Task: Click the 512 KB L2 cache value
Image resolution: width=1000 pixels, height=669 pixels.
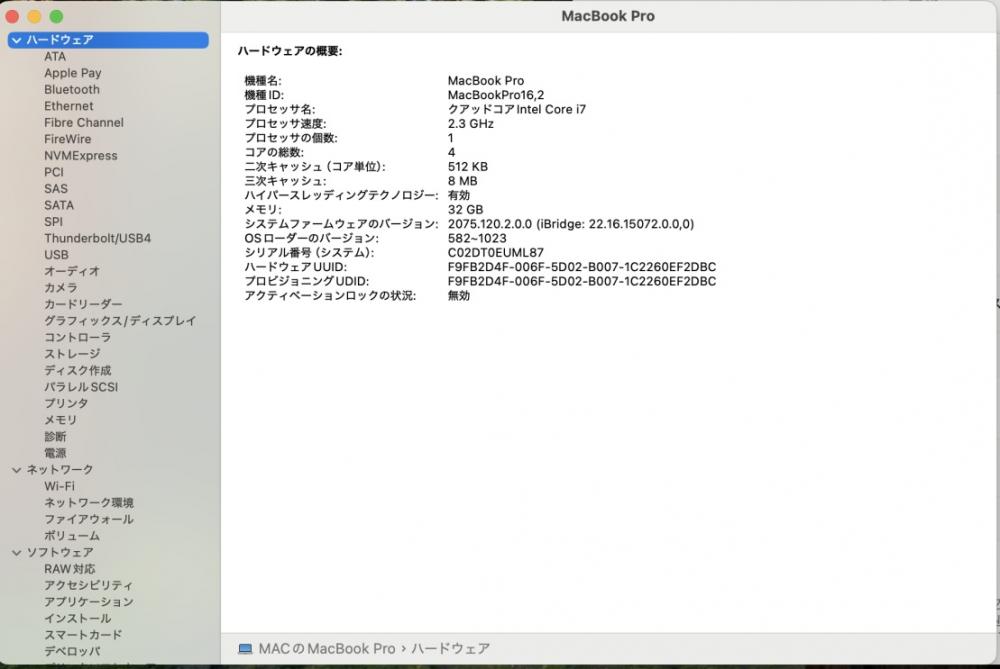Action: pyautogui.click(x=467, y=167)
